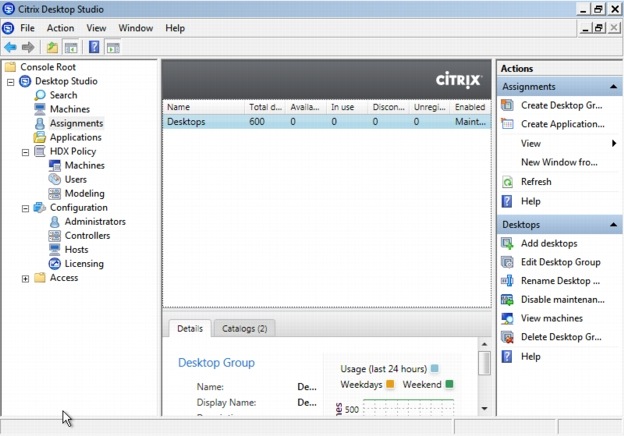Viewport: 624px width, 436px height.
Task: Sort by the Name column header
Action: pos(203,107)
